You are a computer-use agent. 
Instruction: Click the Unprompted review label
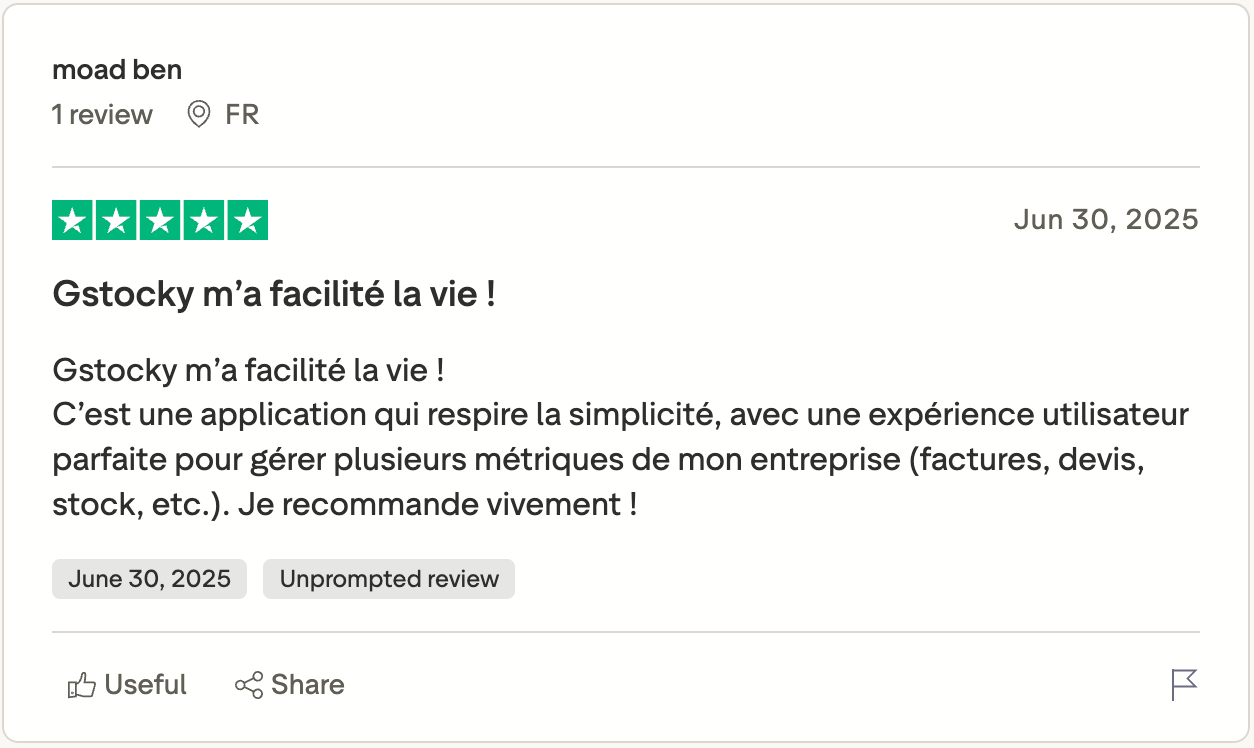[x=388, y=578]
